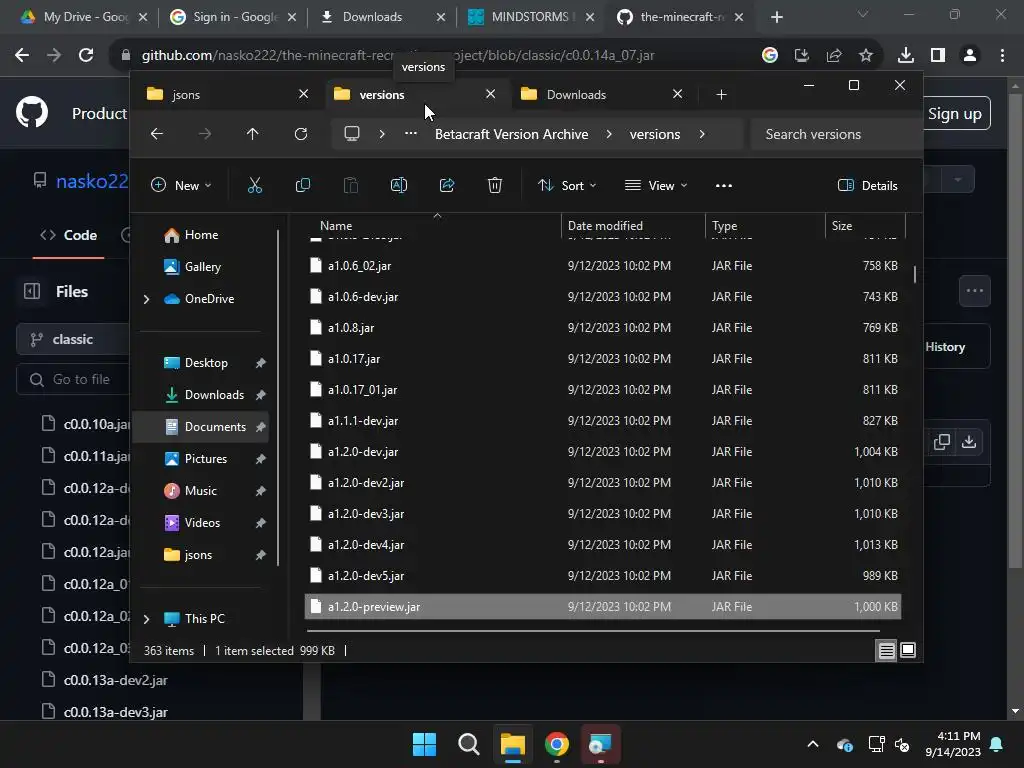Select the a1.2.0-dev3.jar file
This screenshot has height=768, width=1024.
pyautogui.click(x=603, y=514)
